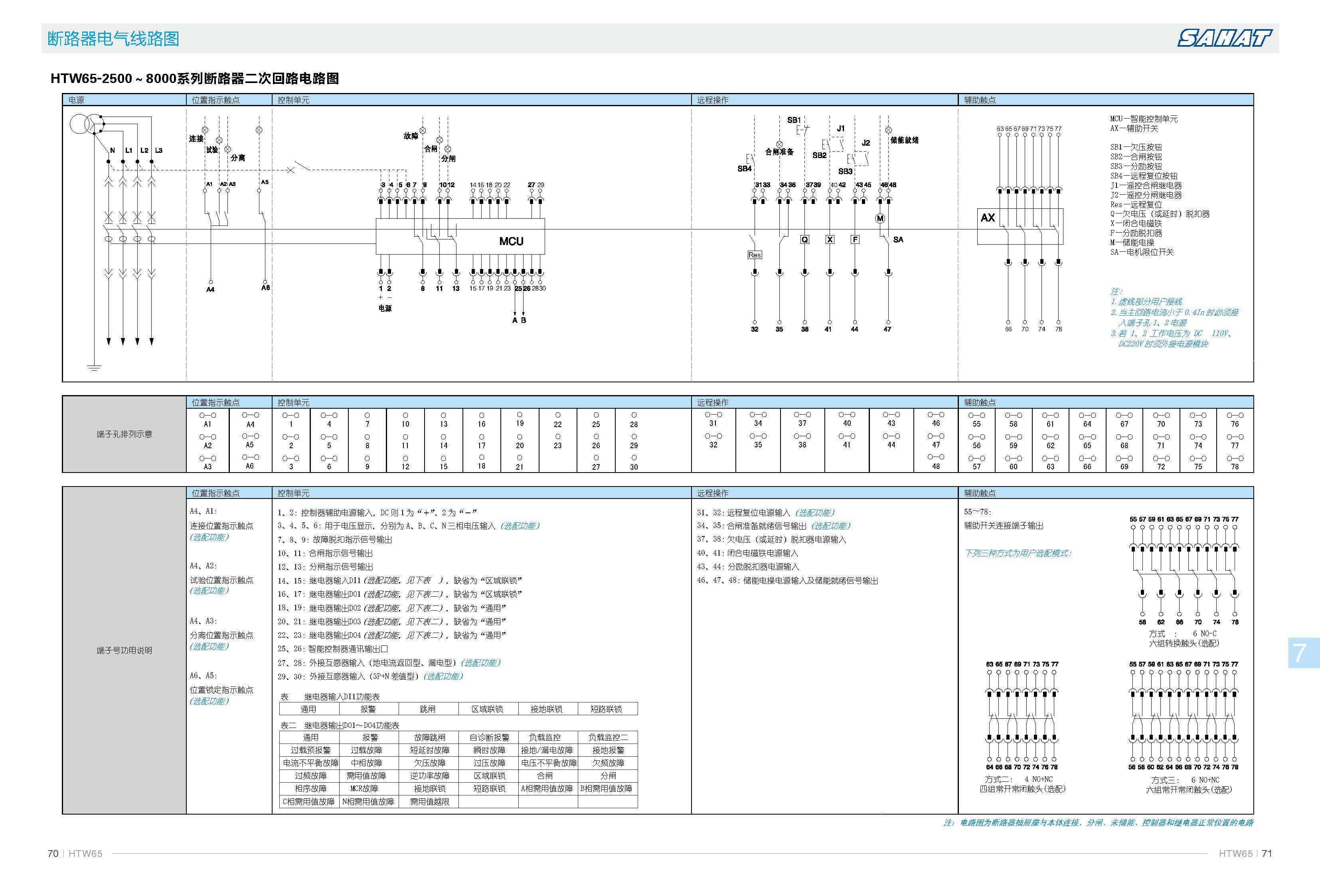The width and height of the screenshot is (1320, 896).
Task: Click the 区域联锁 cell in DI1 table
Action: point(487,709)
